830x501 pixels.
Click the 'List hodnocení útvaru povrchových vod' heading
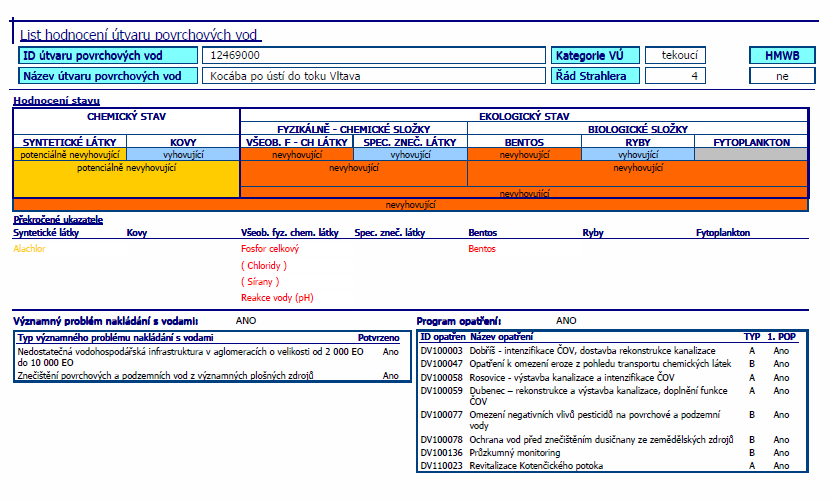pyautogui.click(x=140, y=35)
